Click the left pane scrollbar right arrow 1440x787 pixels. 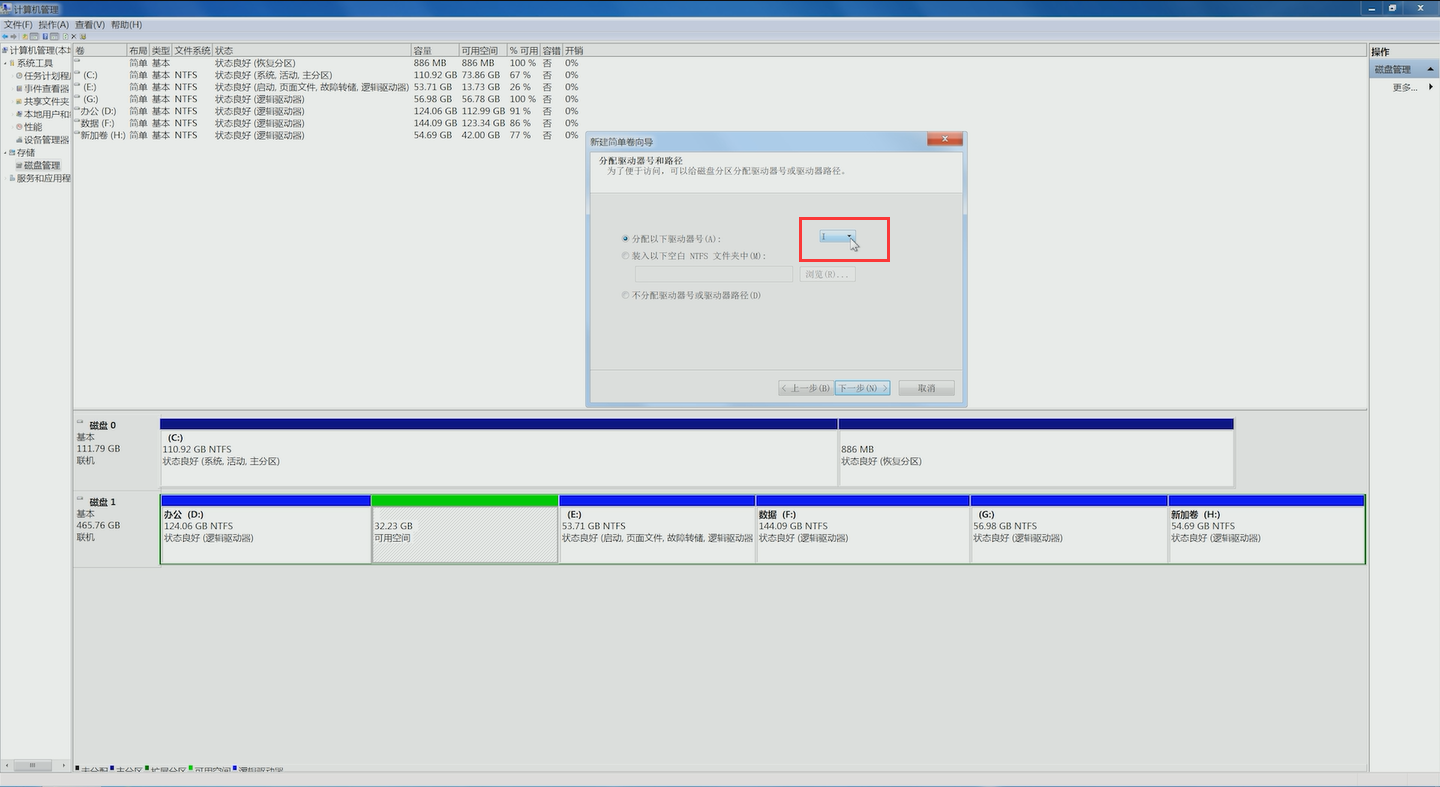[65, 765]
